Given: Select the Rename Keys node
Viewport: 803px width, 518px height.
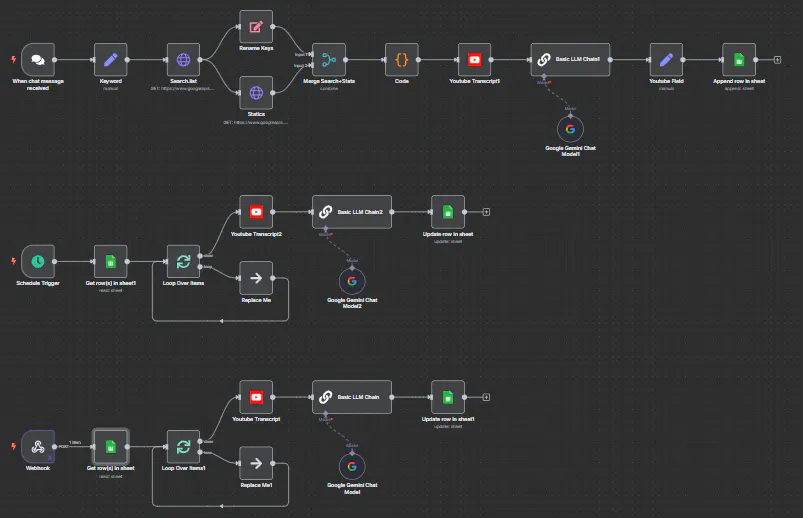Looking at the screenshot, I should (x=256, y=27).
